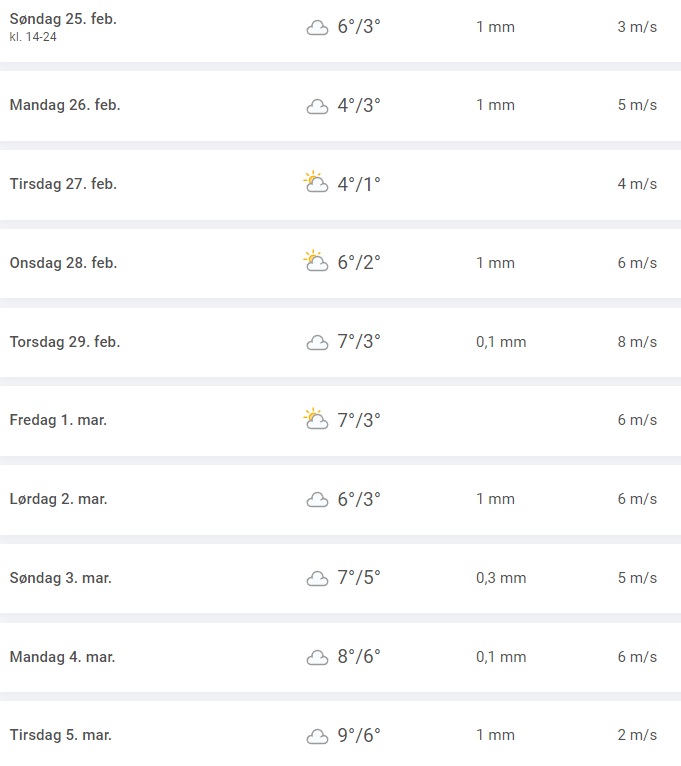Click cloudy icon for Lørdag 2. mar.
The image size is (681, 766).
317,500
